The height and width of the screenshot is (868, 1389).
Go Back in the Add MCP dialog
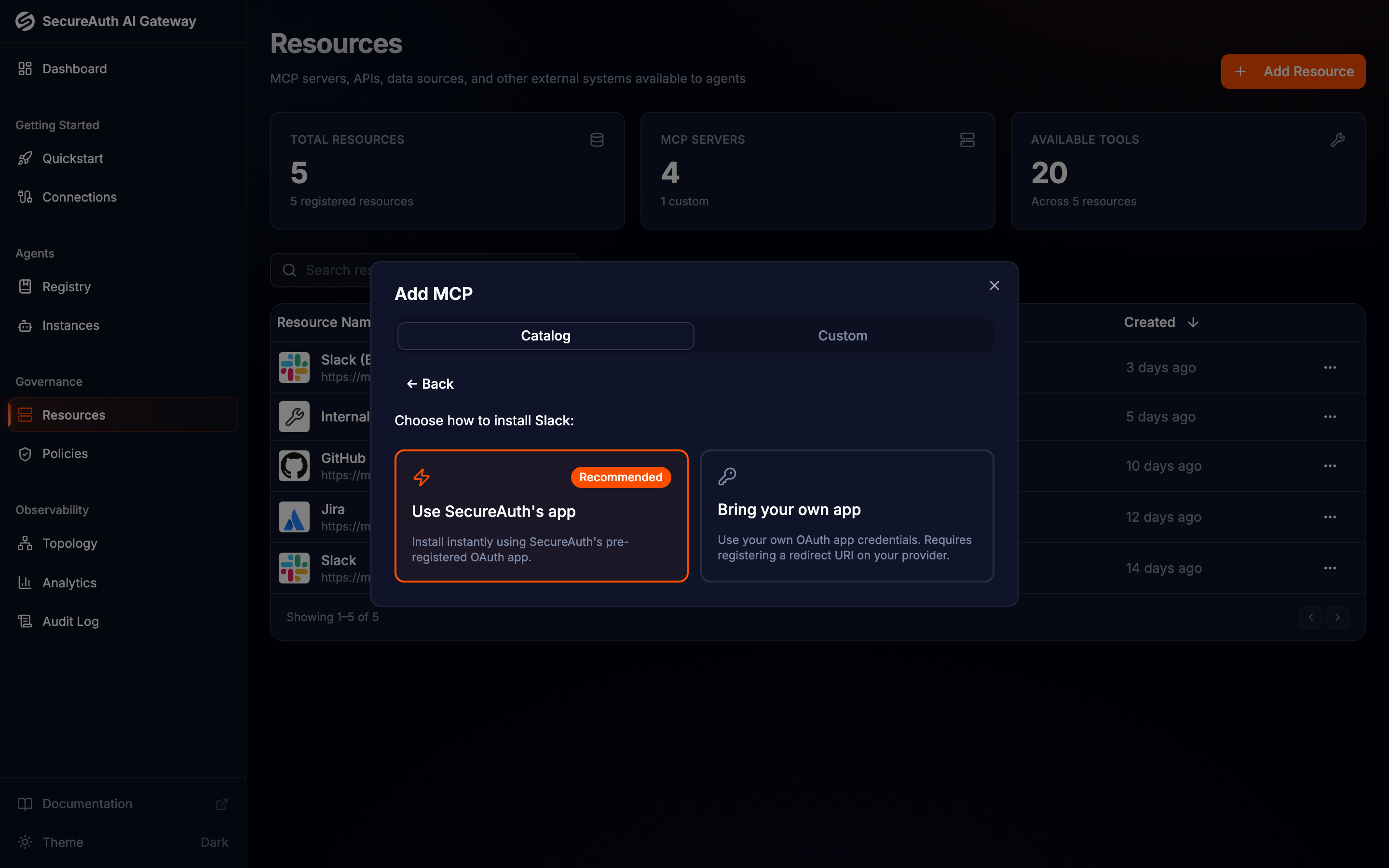[430, 384]
